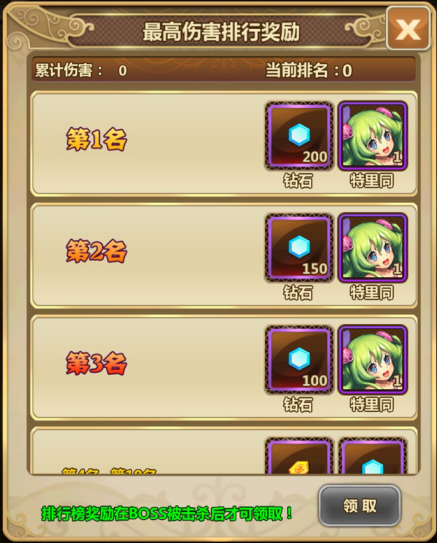Click the 200 diamond reward icon for 第1名

click(299, 136)
